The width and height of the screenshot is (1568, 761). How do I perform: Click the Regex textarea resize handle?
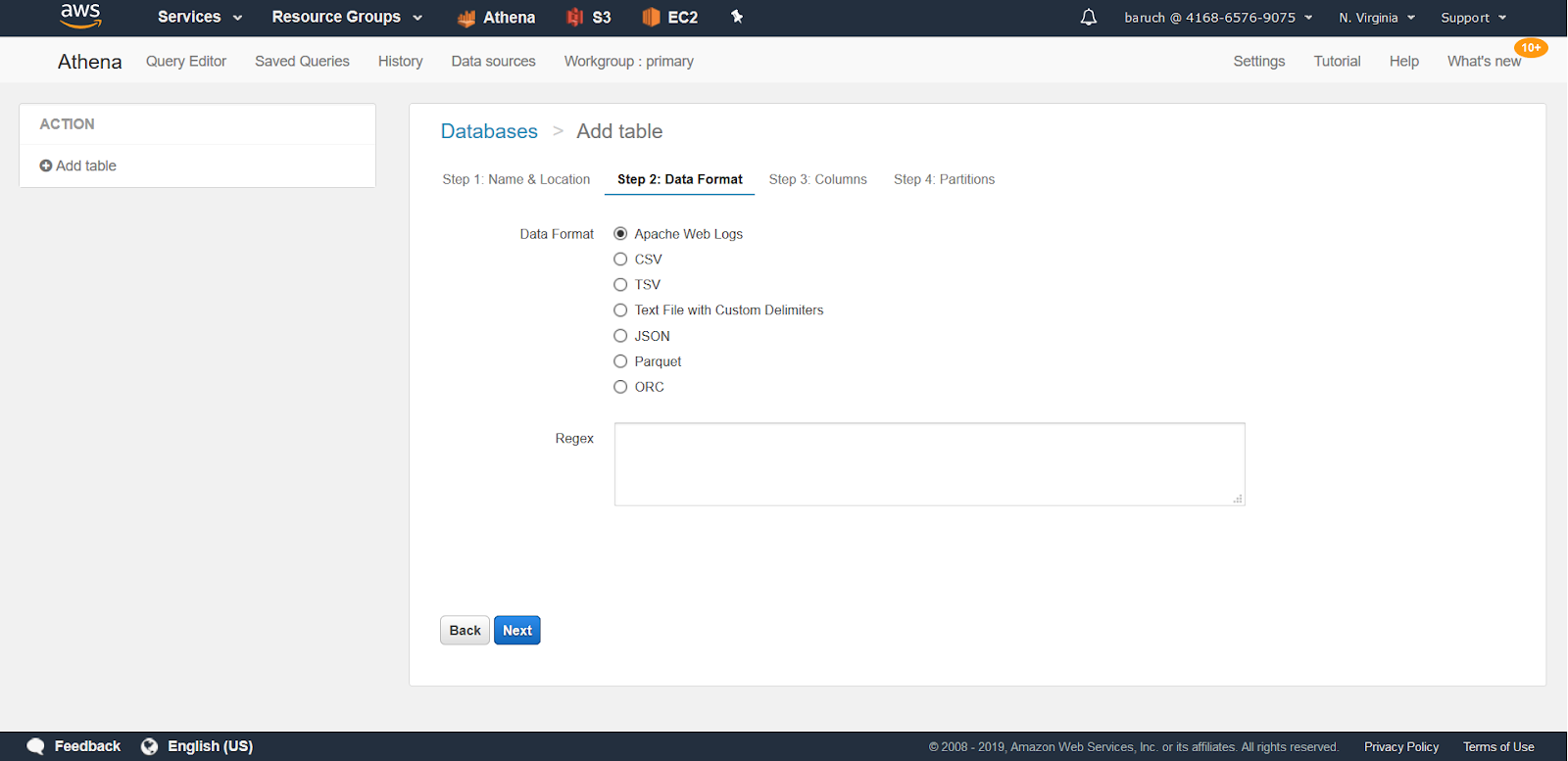click(1238, 499)
